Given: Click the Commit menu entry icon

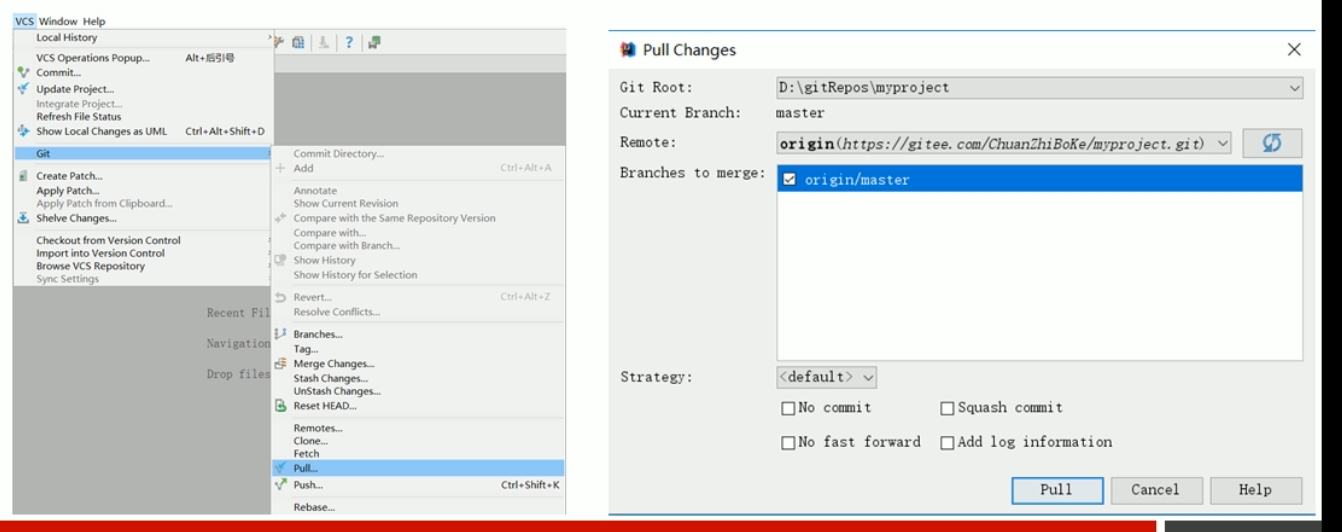Looking at the screenshot, I should pos(24,73).
